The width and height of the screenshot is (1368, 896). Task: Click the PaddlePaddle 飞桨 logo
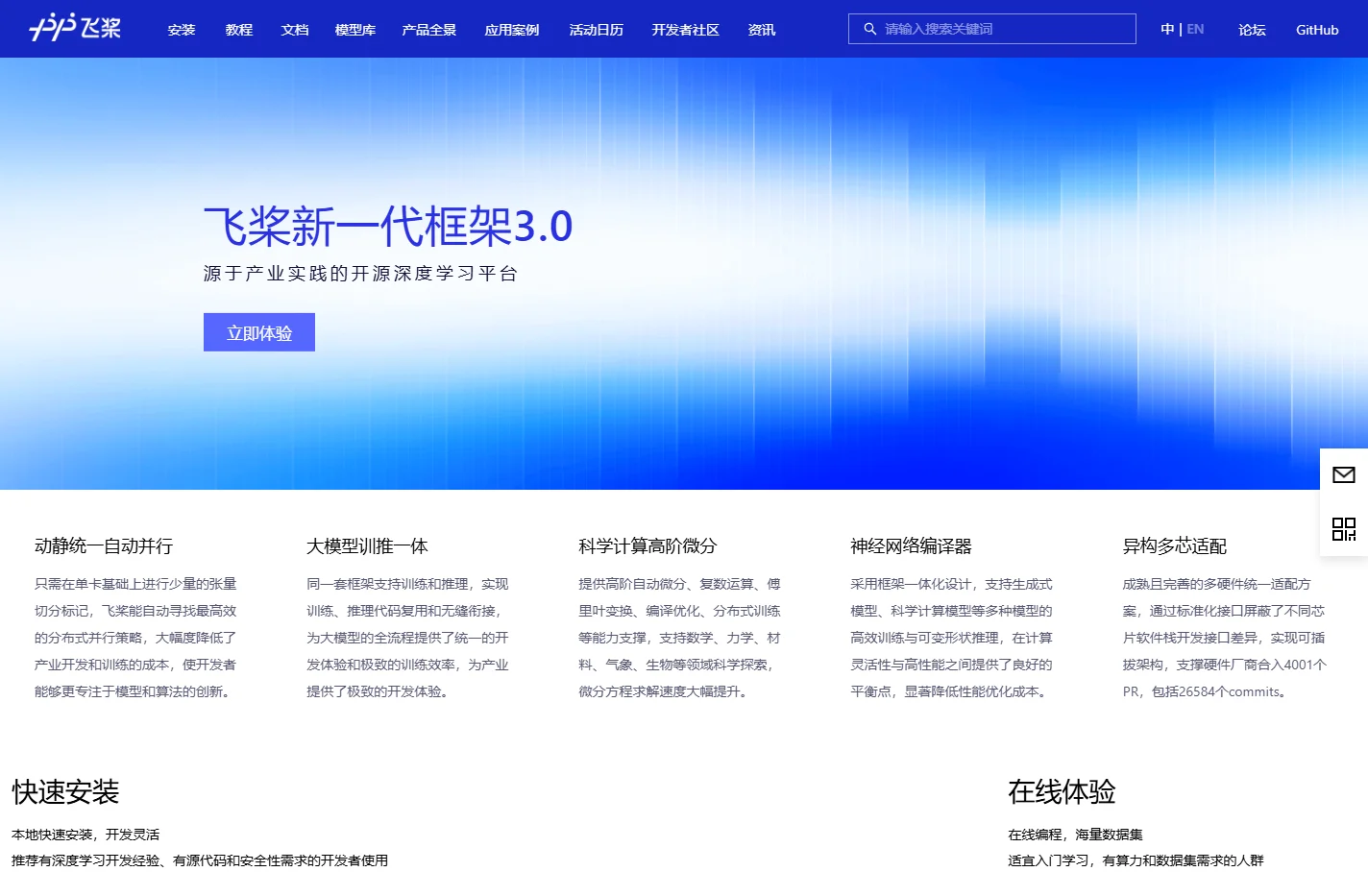coord(75,28)
